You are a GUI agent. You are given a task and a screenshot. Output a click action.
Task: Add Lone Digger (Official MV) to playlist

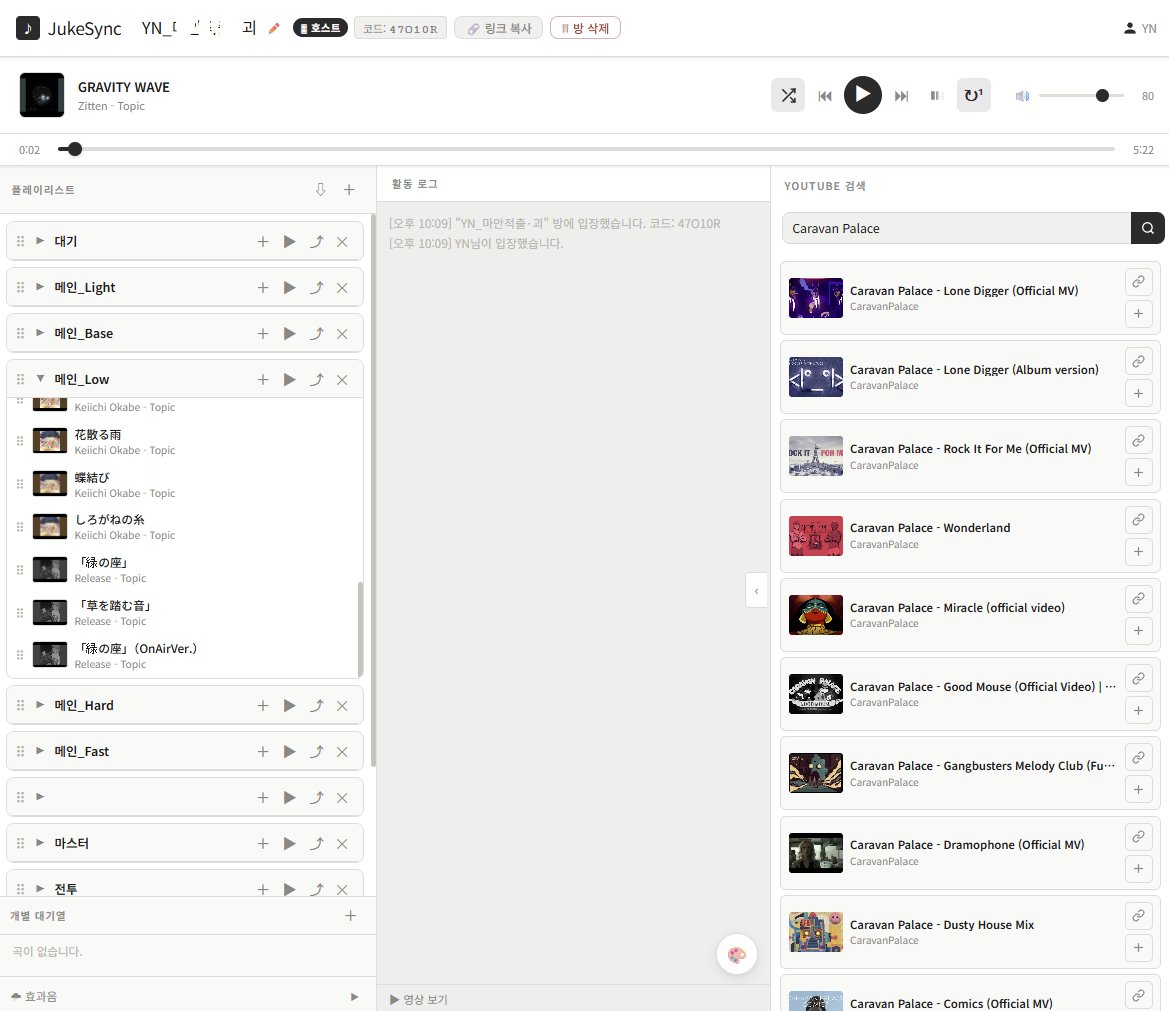[x=1138, y=314]
